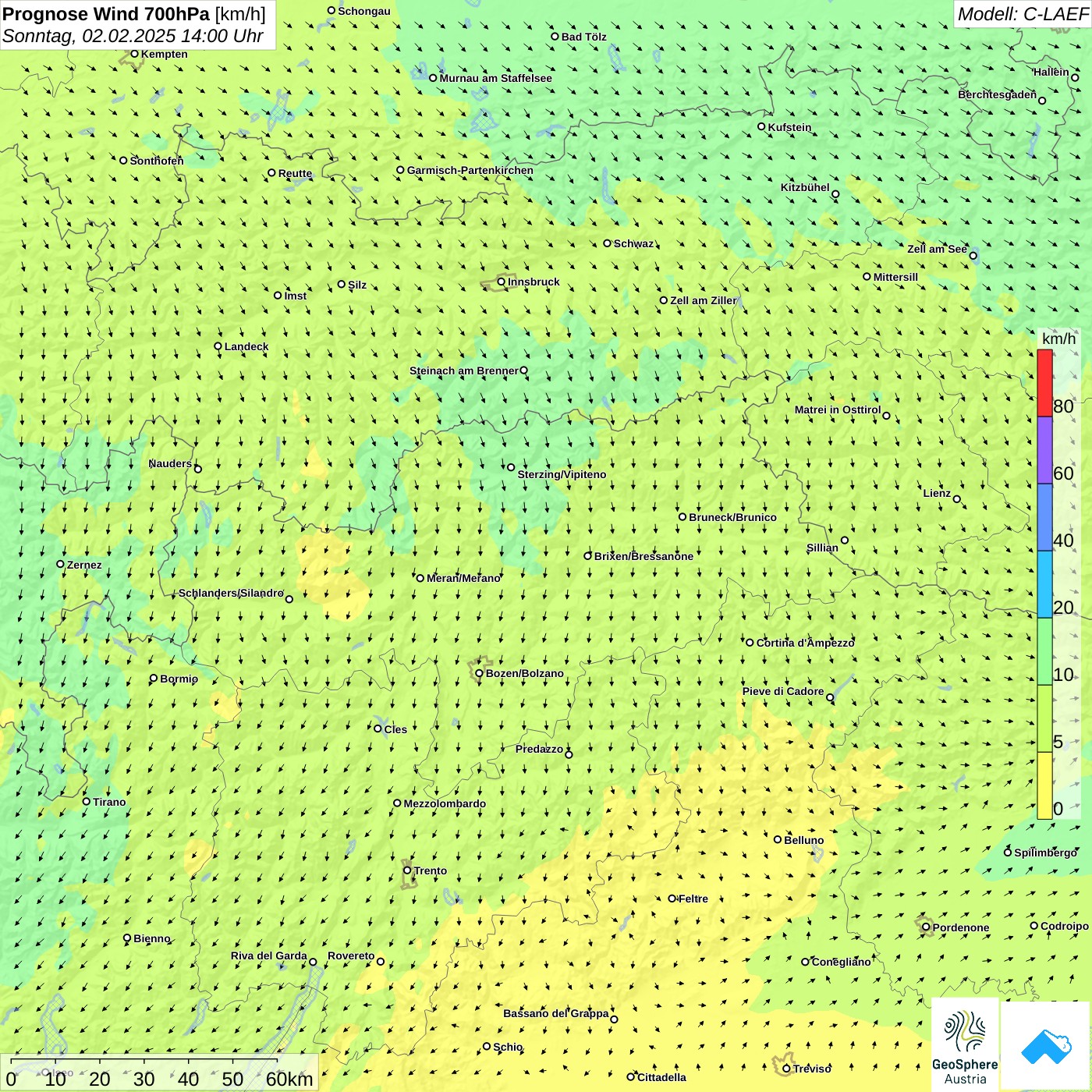The width and height of the screenshot is (1092, 1092).
Task: Click the Meran/Merano label
Action: click(x=463, y=578)
